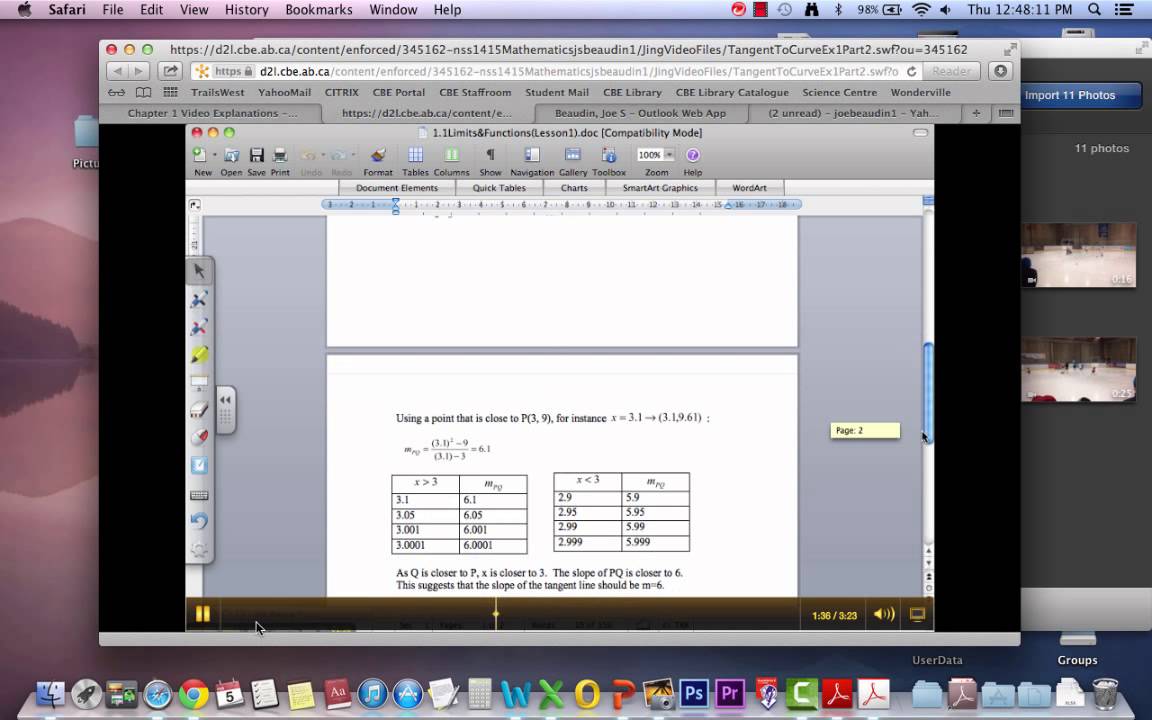1152x720 pixels.
Task: Open the Reading List glasses icon
Action: point(116,93)
